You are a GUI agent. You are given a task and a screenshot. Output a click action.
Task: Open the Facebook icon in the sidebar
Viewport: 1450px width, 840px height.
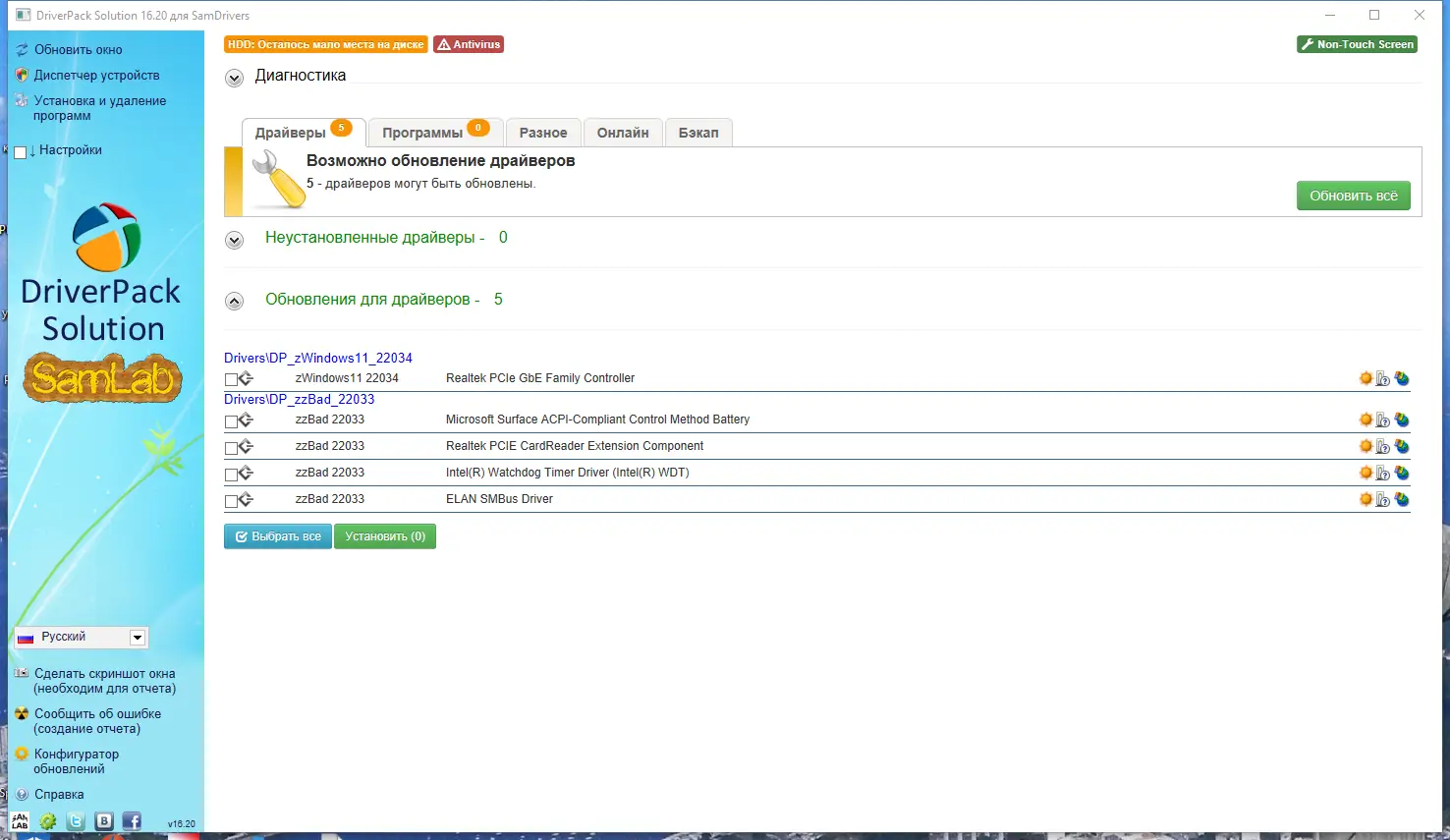132,821
